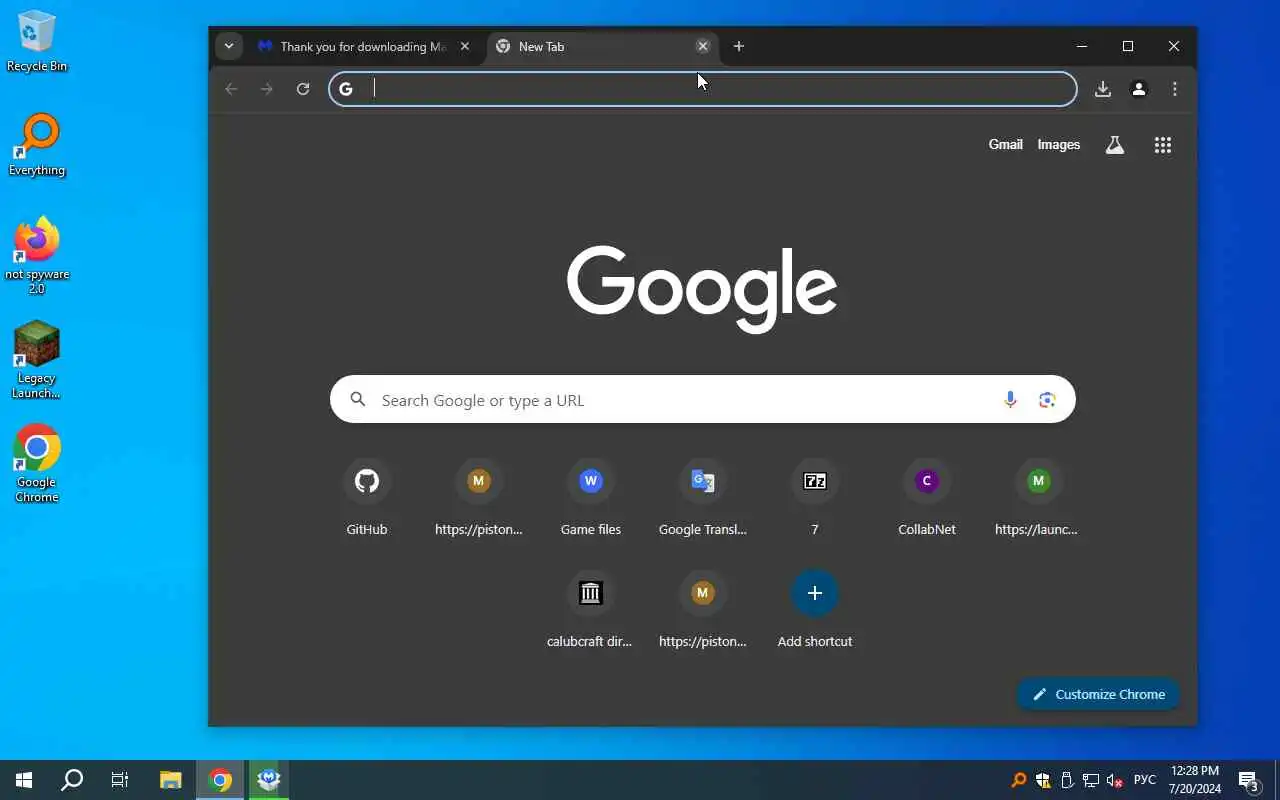This screenshot has height=800, width=1280.
Task: Reload the page with the refresh button
Action: [x=303, y=89]
